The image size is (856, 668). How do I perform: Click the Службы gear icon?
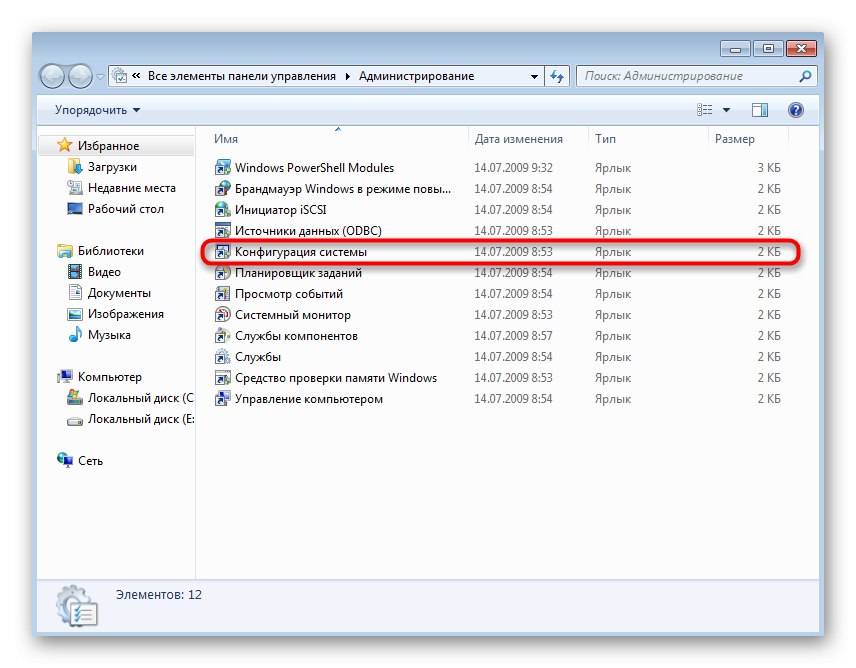pos(222,357)
